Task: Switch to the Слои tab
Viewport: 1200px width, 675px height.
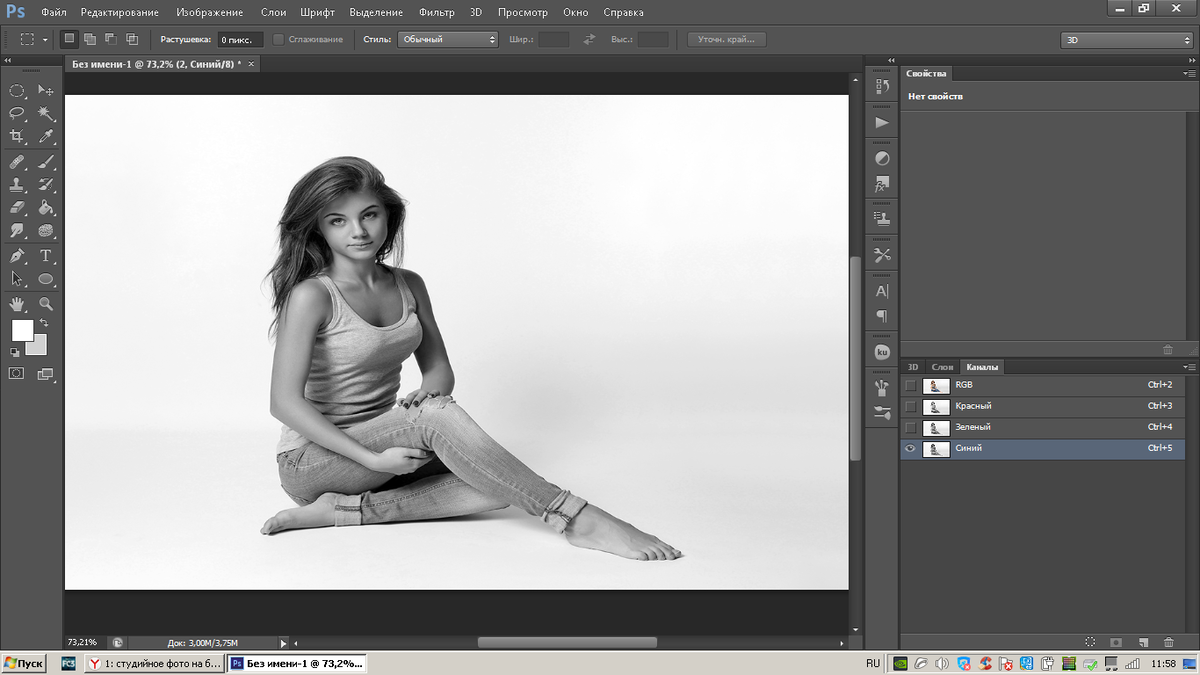Action: click(942, 367)
